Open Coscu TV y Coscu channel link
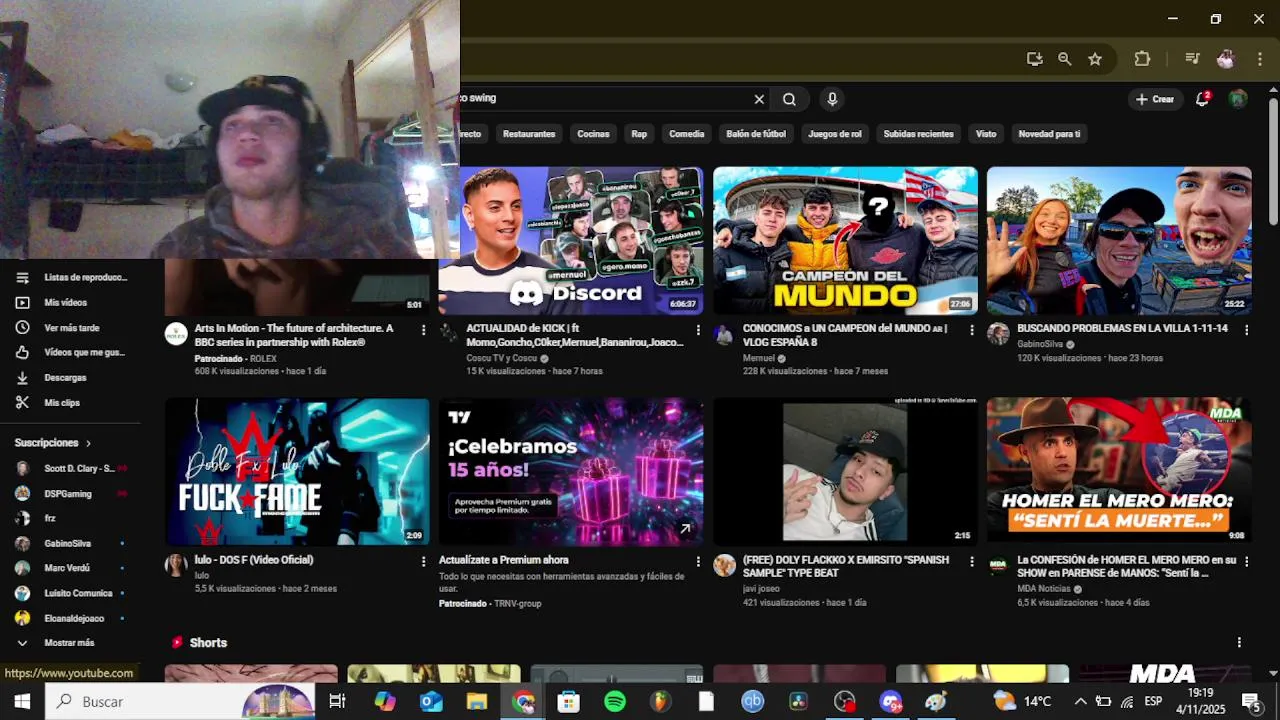This screenshot has width=1280, height=720. (x=501, y=358)
